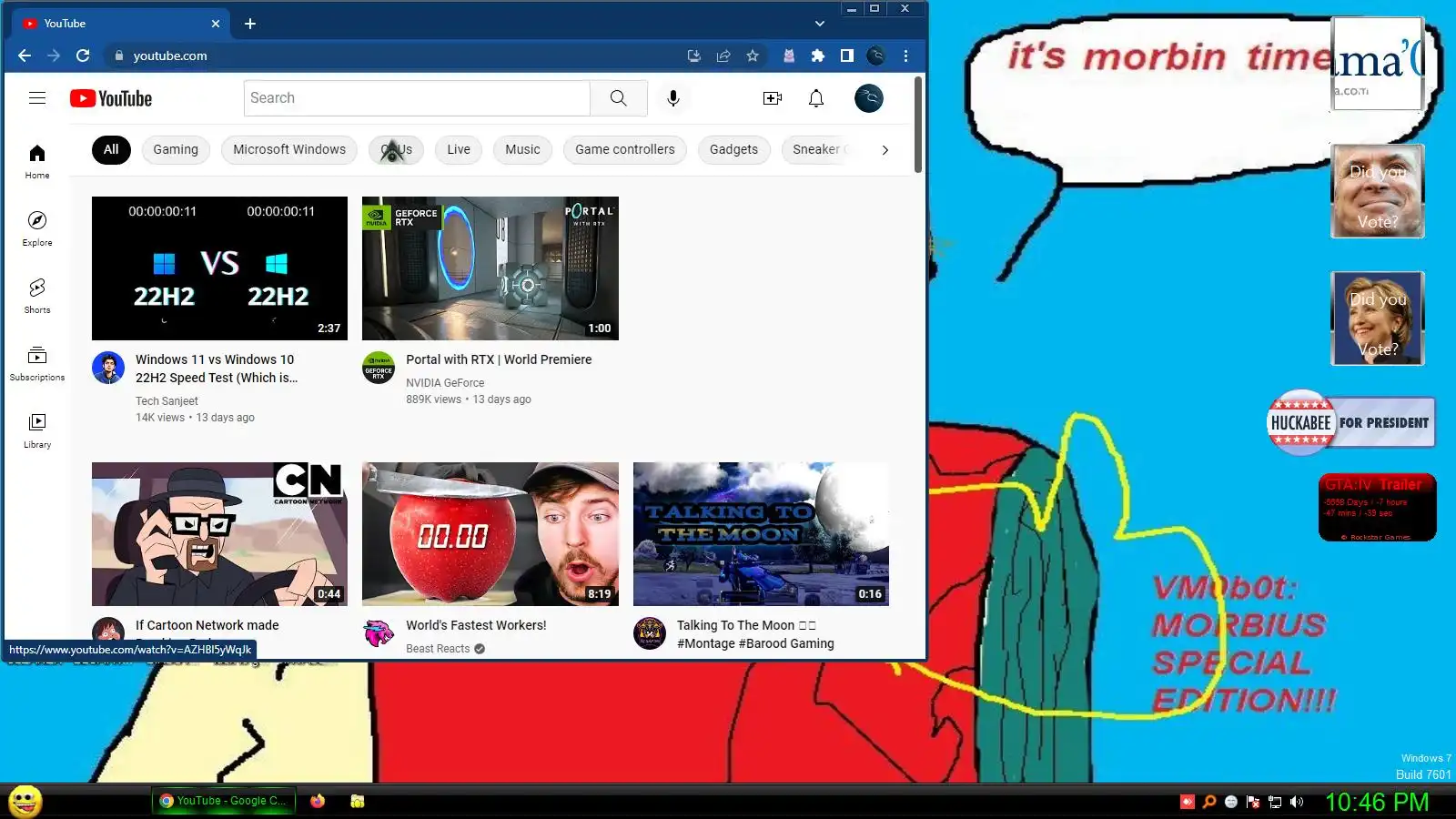The height and width of the screenshot is (819, 1456).
Task: Open the Chrome profile avatar in the toolbar
Action: click(876, 56)
